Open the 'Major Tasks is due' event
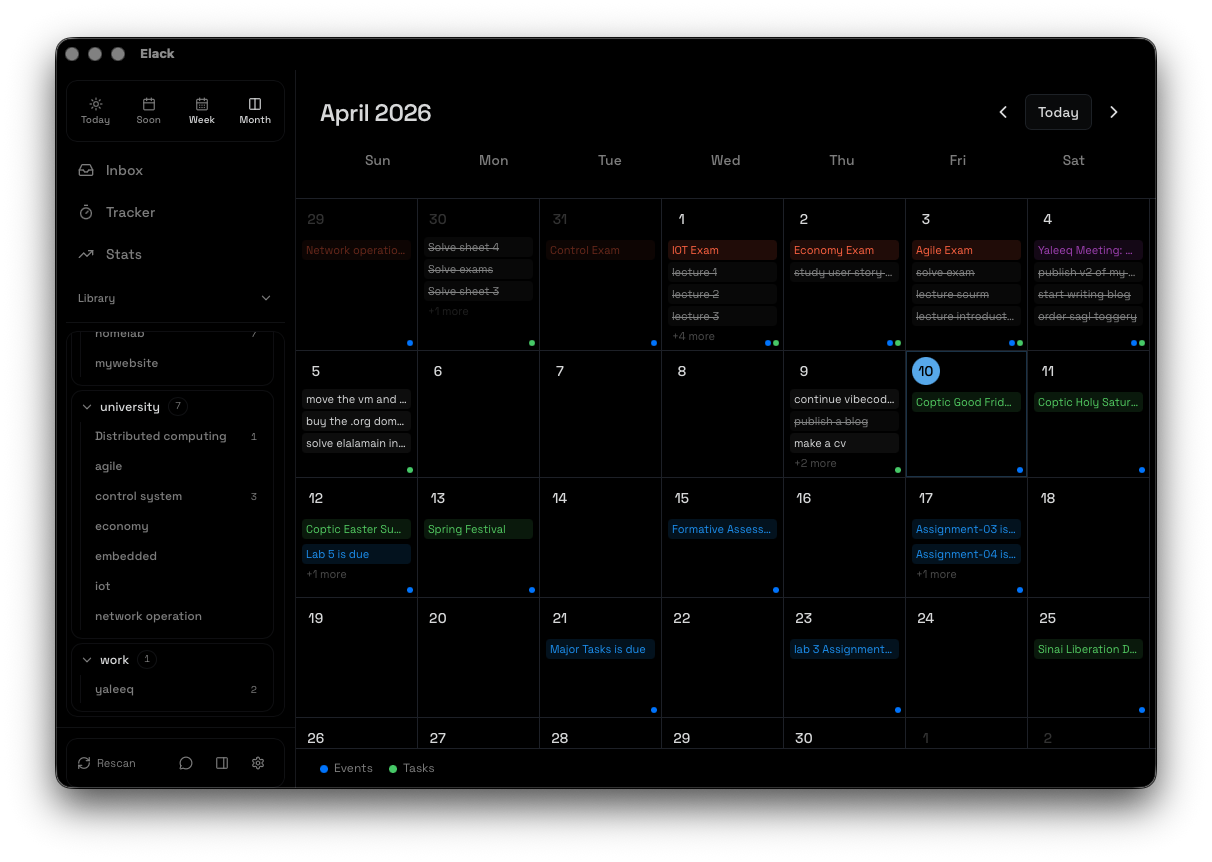Image resolution: width=1212 pixels, height=862 pixels. point(598,650)
